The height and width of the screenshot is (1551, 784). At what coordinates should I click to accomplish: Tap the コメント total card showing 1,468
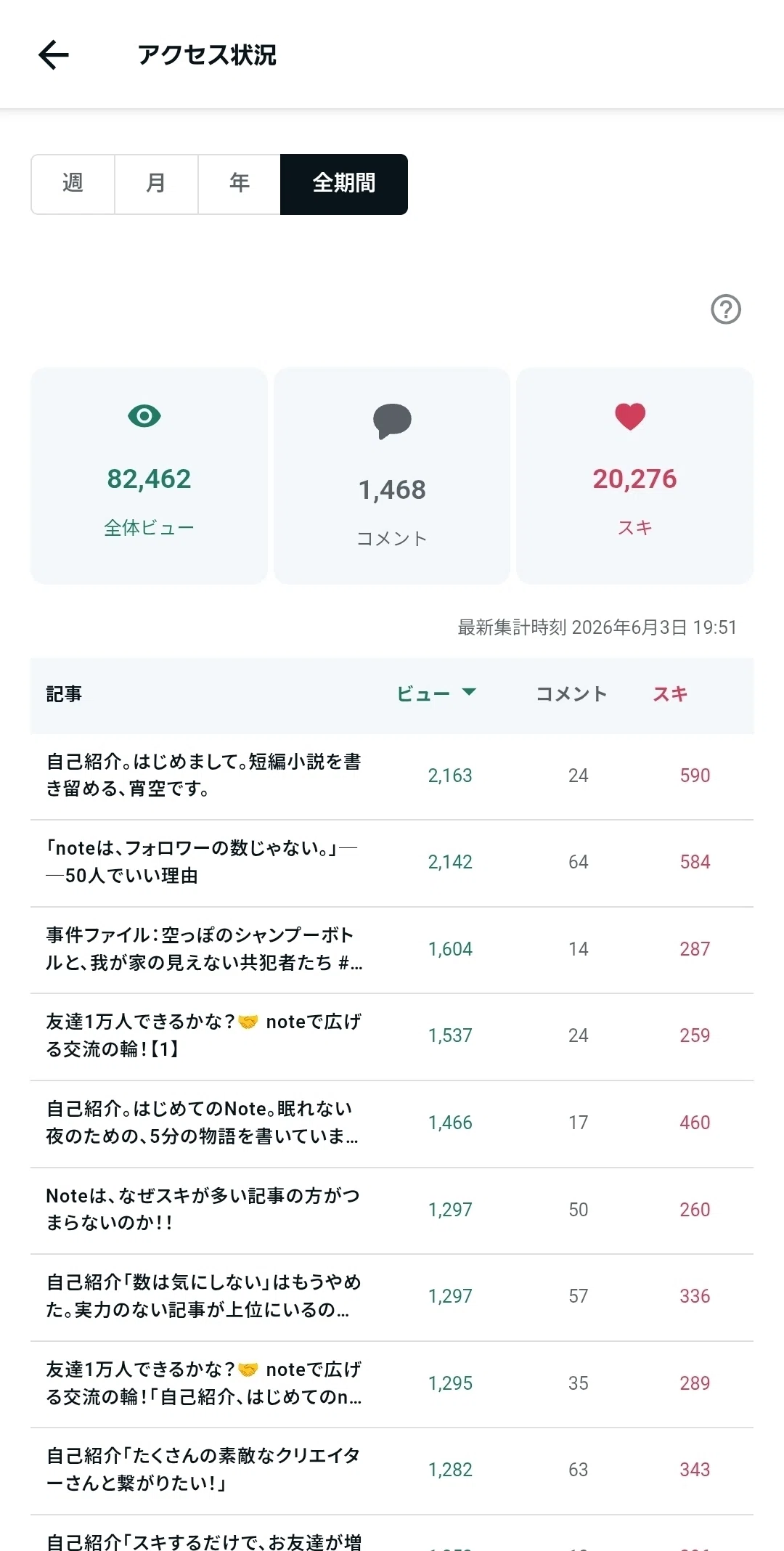[392, 476]
